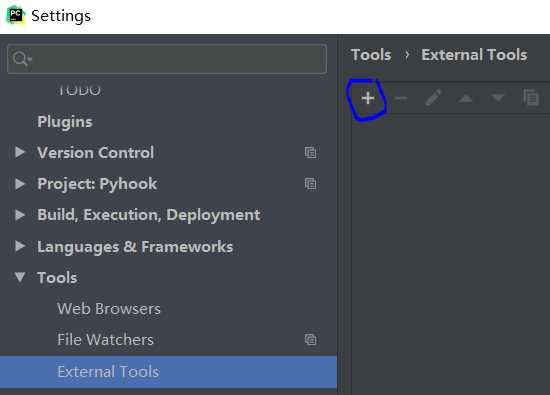Click project-level icon beside Version Control
550x395 pixels.
(310, 153)
